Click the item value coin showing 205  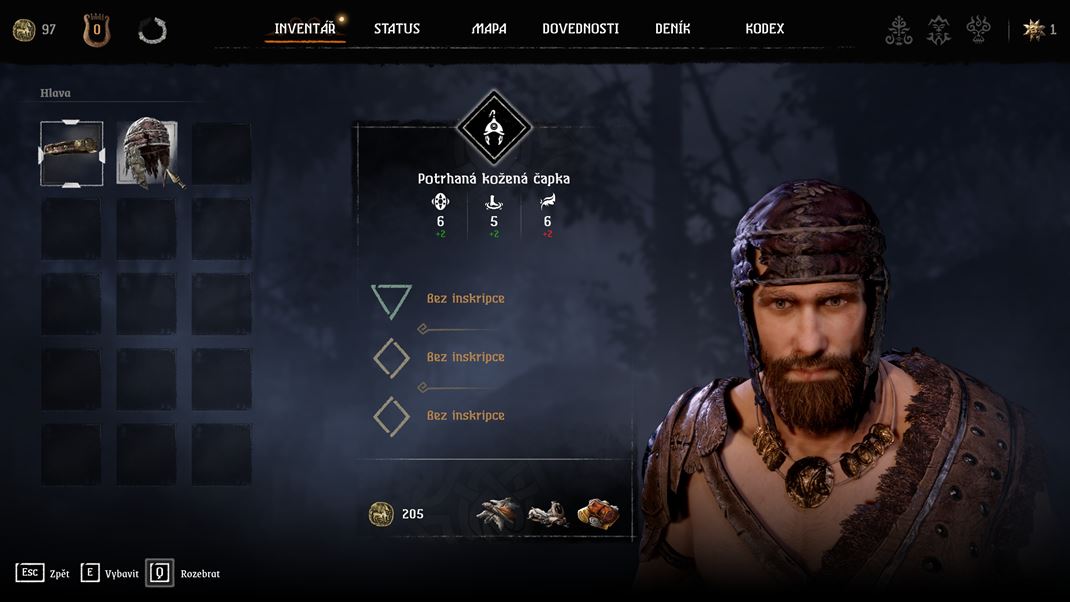point(381,514)
